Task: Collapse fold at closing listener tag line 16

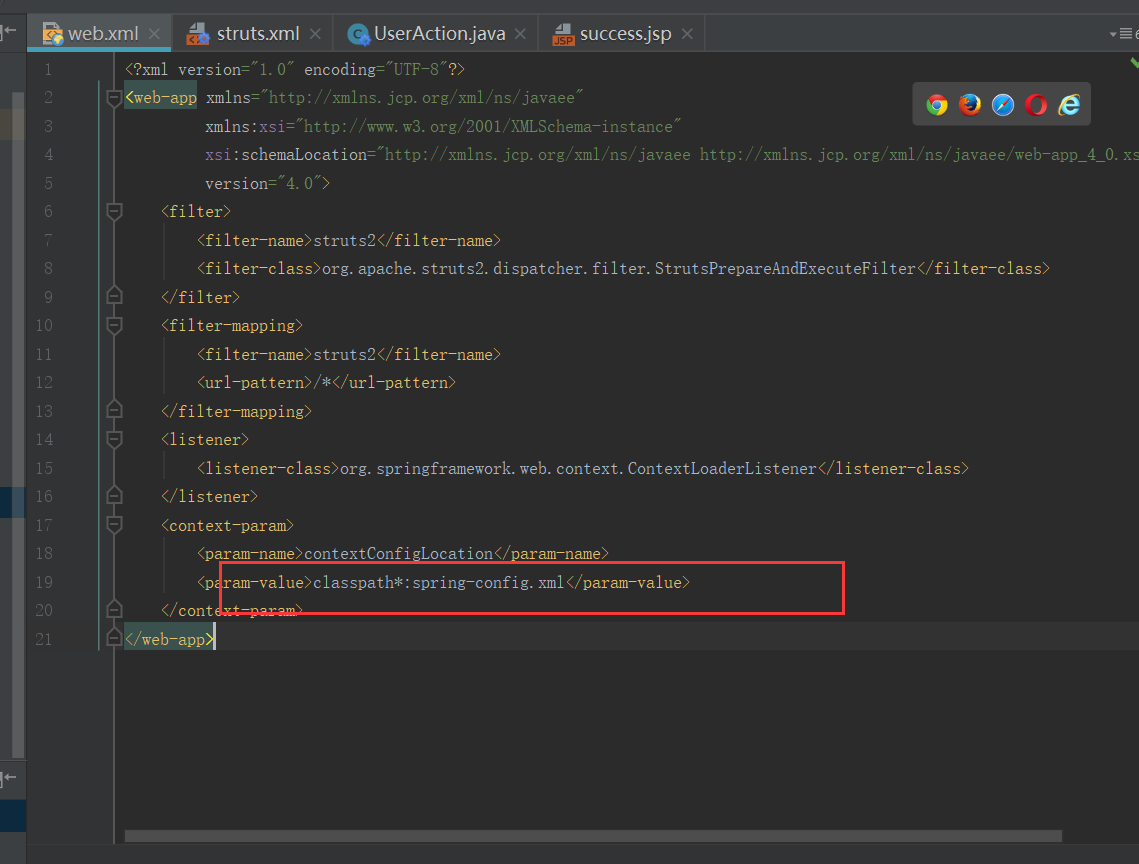Action: point(114,496)
